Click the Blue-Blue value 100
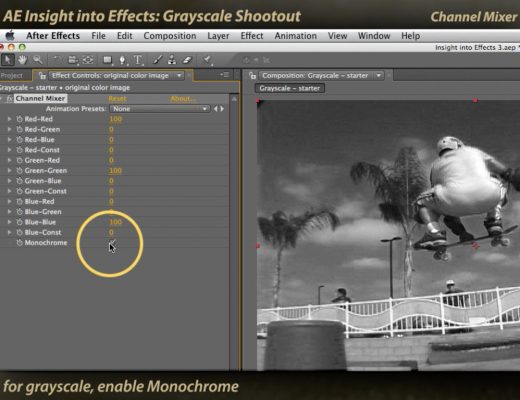520x400 pixels. (x=115, y=222)
